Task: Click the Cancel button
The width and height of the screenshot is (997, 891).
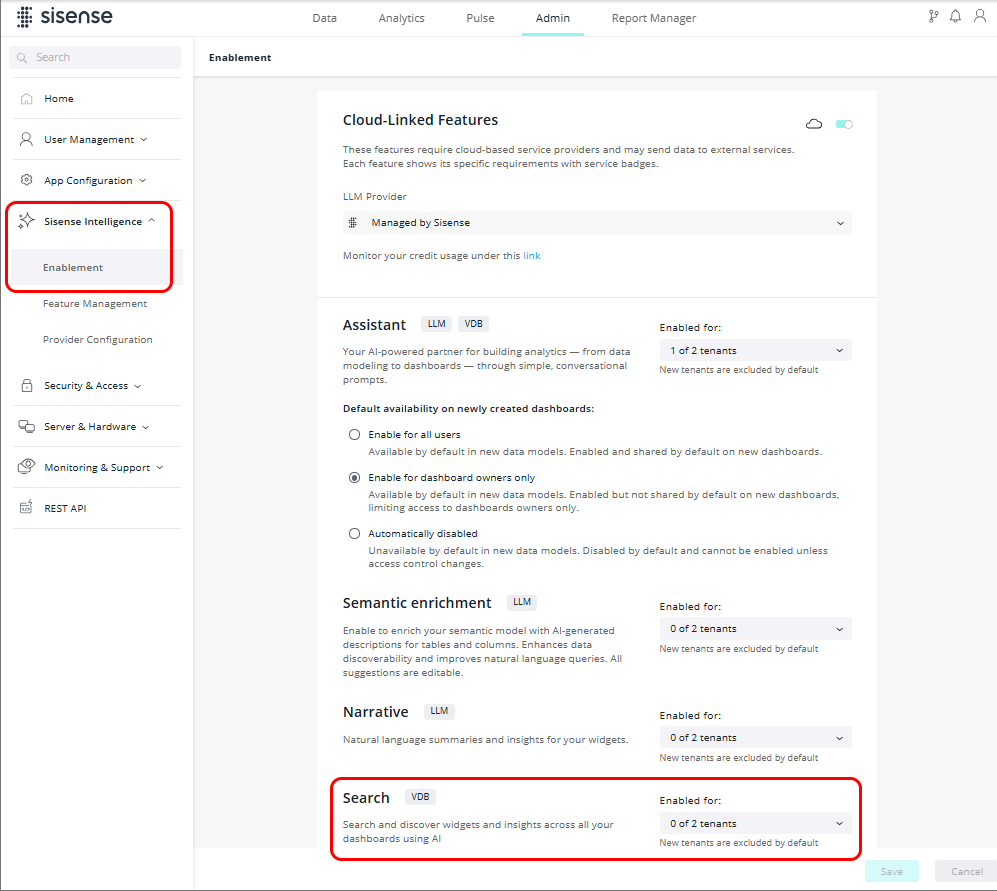Action: 966,871
